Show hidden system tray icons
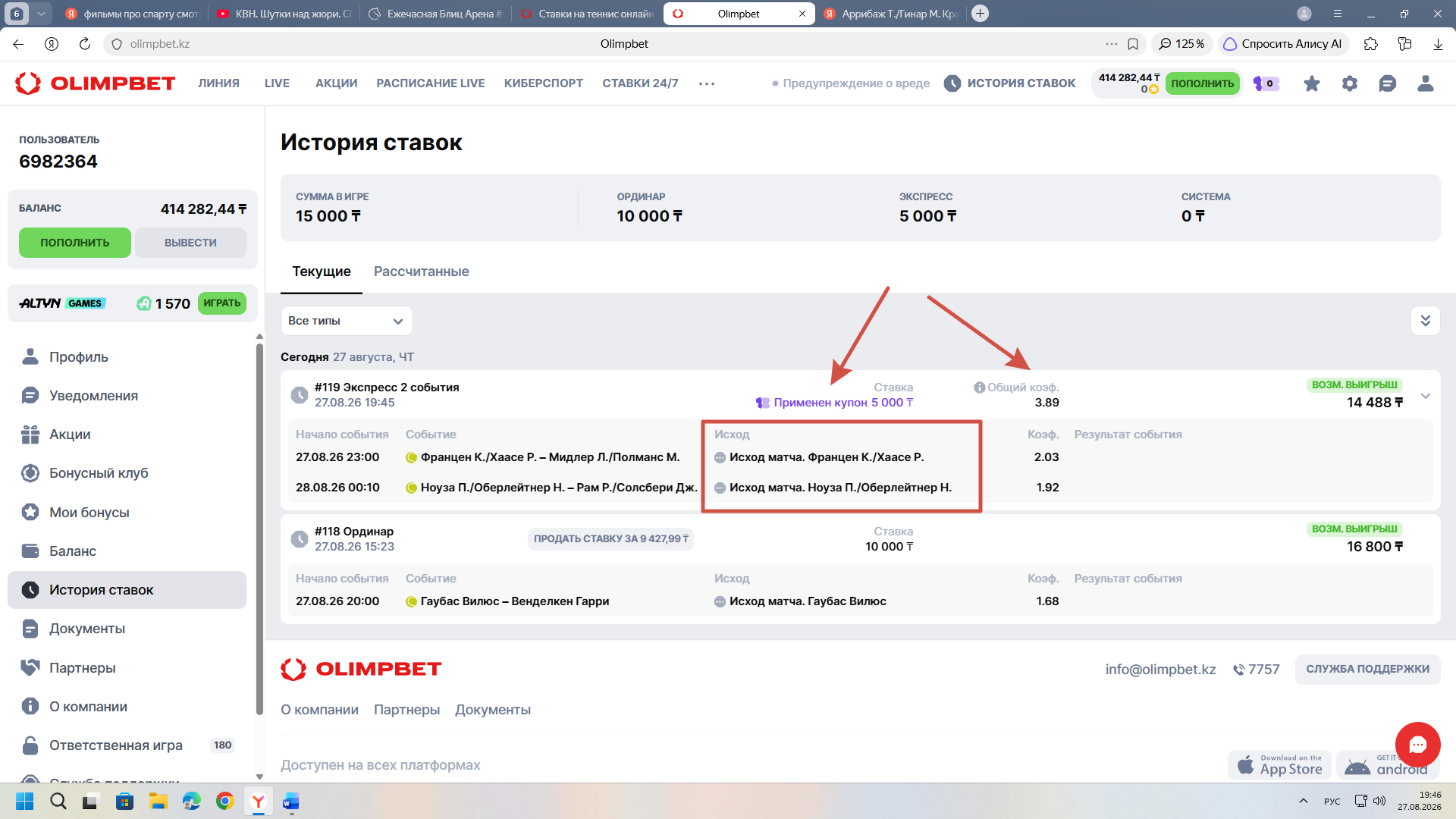 point(1304,801)
